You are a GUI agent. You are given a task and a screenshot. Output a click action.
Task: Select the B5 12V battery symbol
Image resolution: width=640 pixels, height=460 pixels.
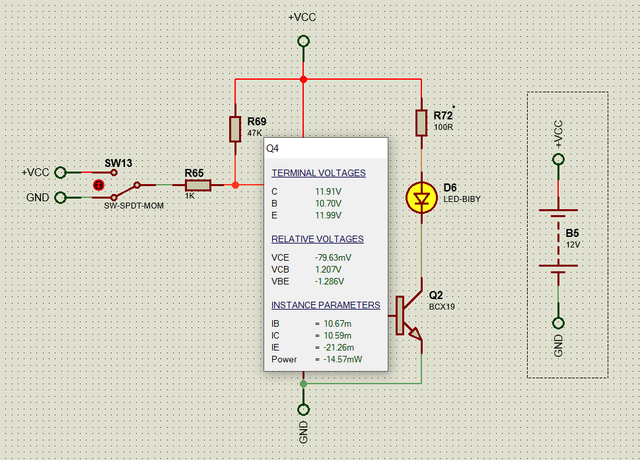pyautogui.click(x=558, y=238)
